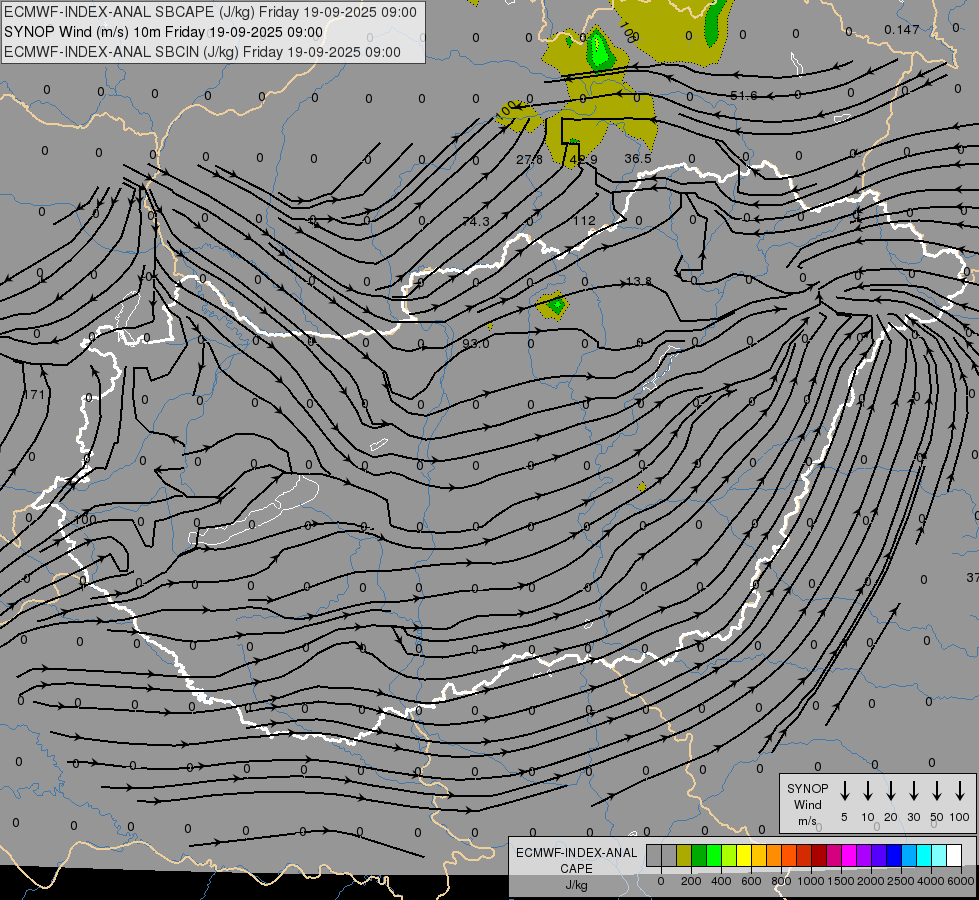Select the olive CAPE legend swatch
The image size is (979, 900).
pos(684,855)
